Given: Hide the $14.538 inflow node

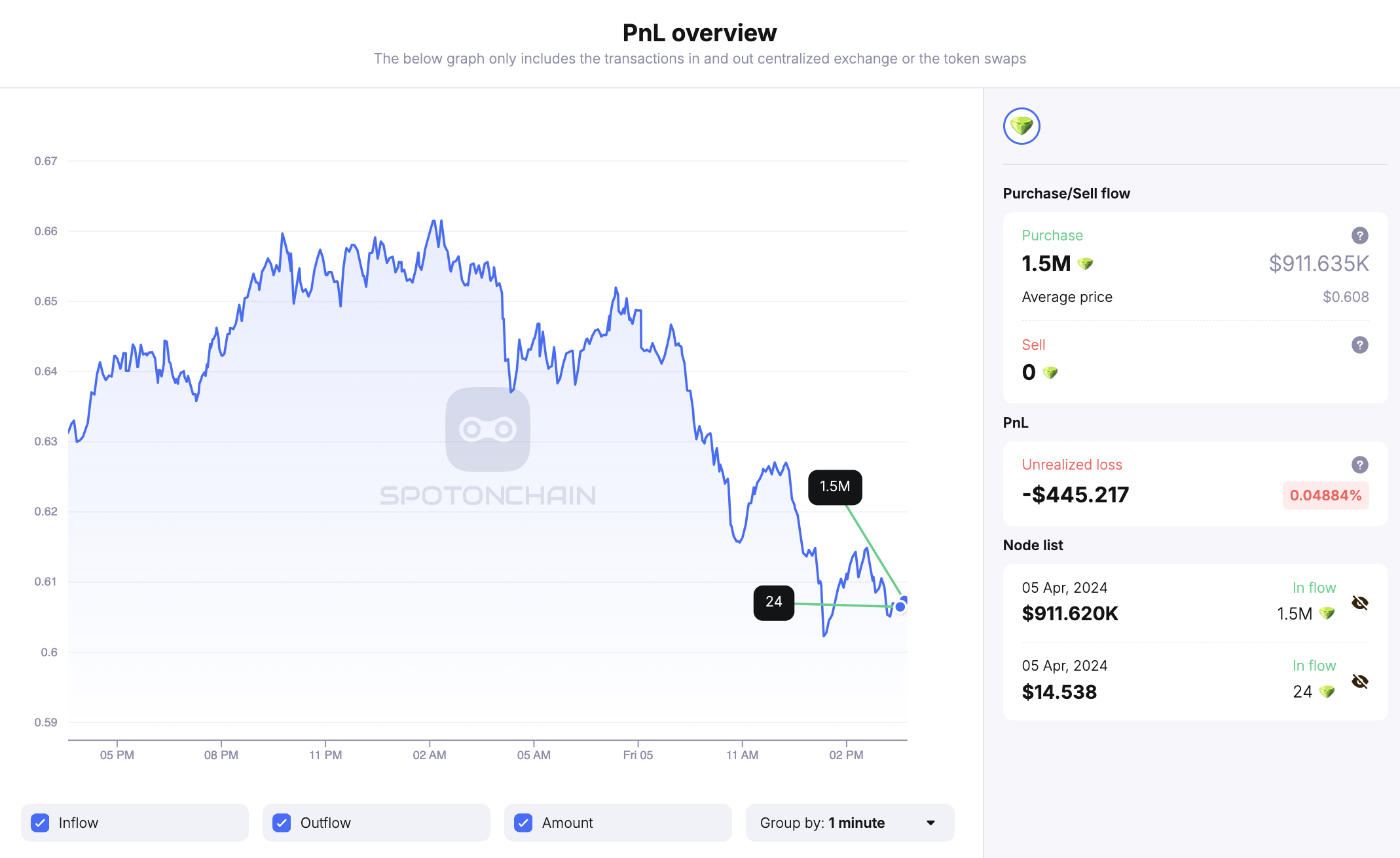Looking at the screenshot, I should (1360, 681).
